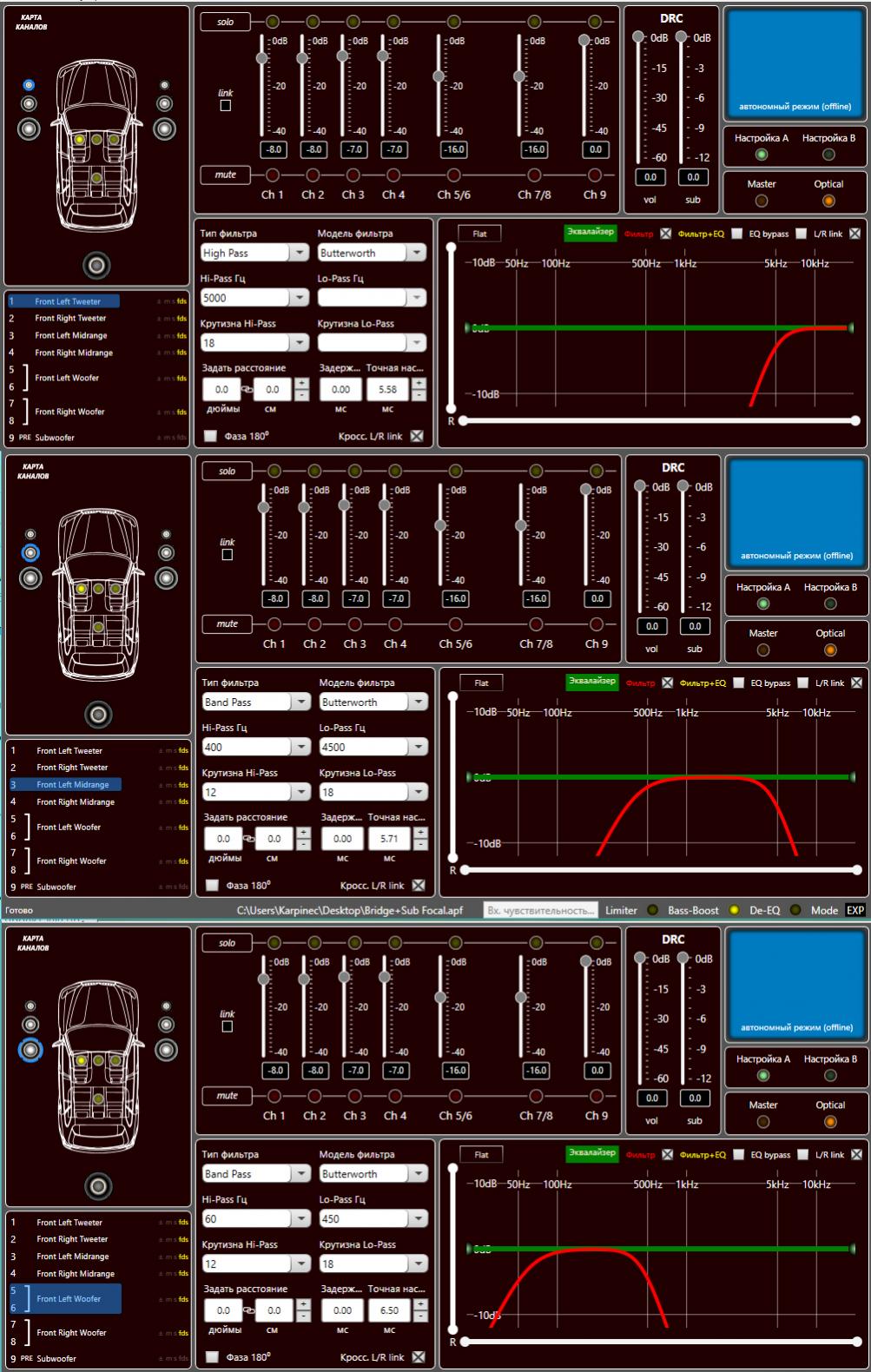Check the link checkbox in the bottom mixer
This screenshot has width=871, height=1372.
pos(228,1026)
